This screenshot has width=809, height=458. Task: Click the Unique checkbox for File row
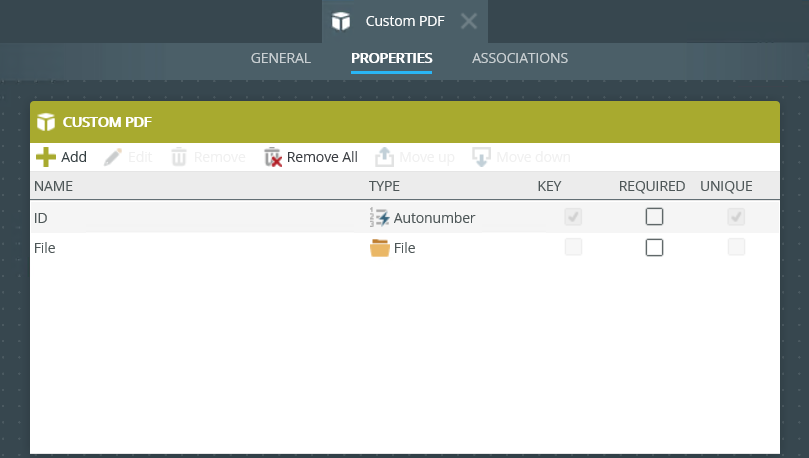[x=736, y=248]
